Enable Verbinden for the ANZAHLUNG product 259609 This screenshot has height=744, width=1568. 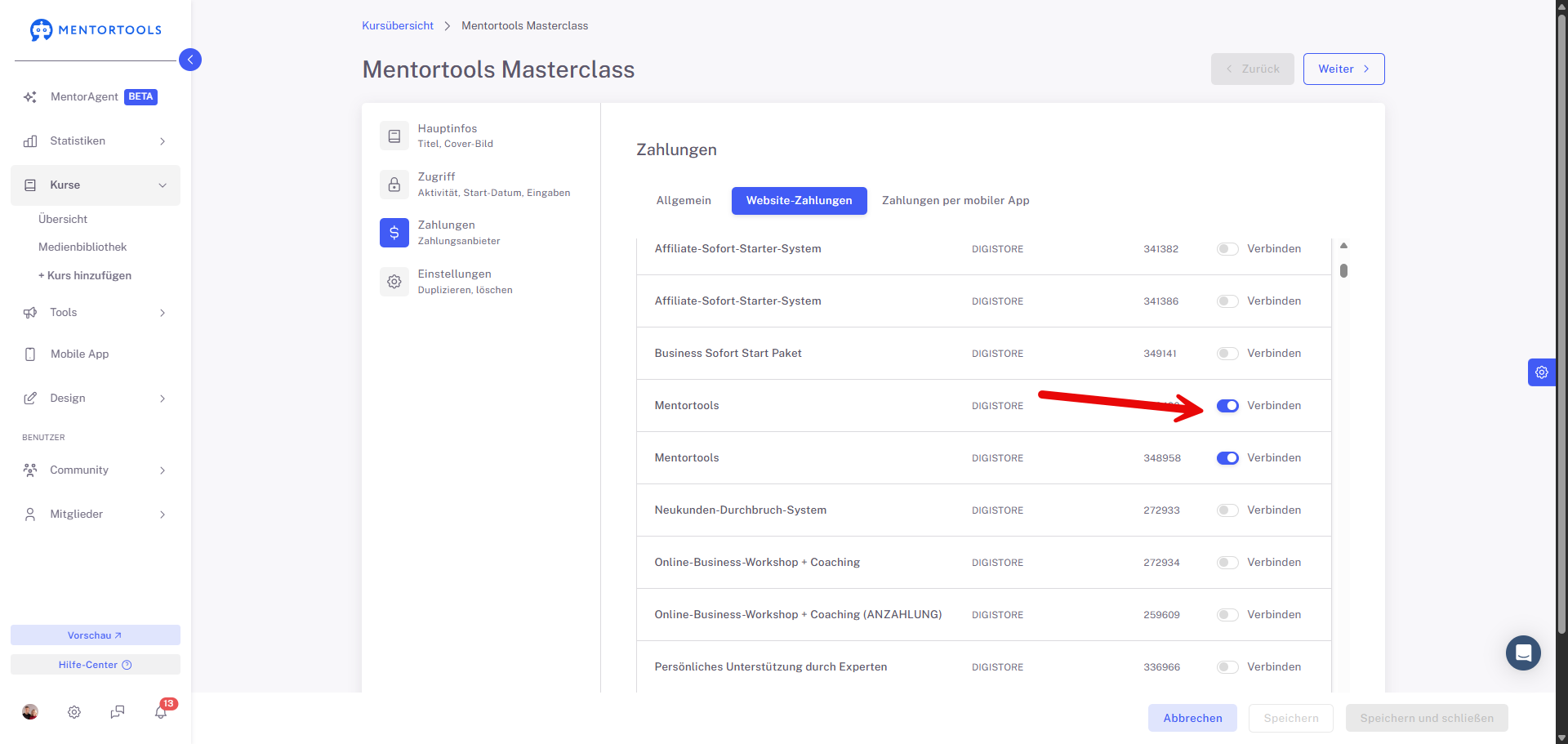pyautogui.click(x=1227, y=615)
